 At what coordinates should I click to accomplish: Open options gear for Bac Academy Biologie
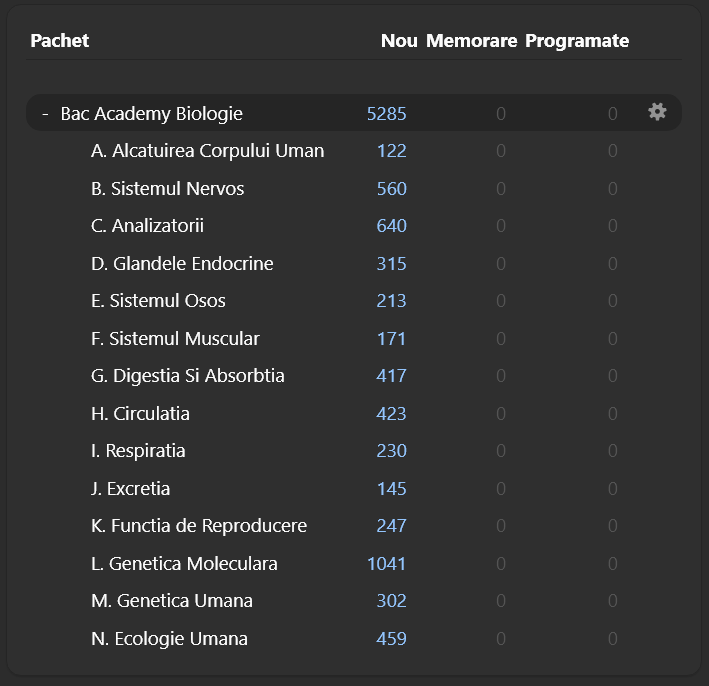(657, 112)
